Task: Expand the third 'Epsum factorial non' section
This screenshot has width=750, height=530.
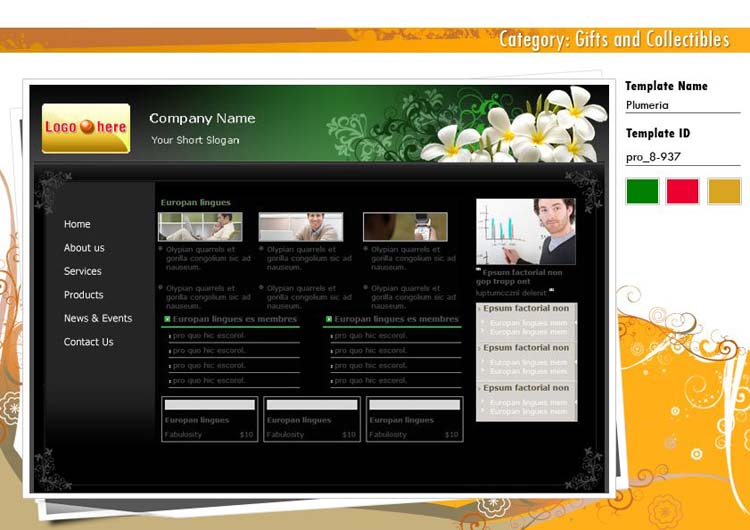Action: pyautogui.click(x=526, y=388)
